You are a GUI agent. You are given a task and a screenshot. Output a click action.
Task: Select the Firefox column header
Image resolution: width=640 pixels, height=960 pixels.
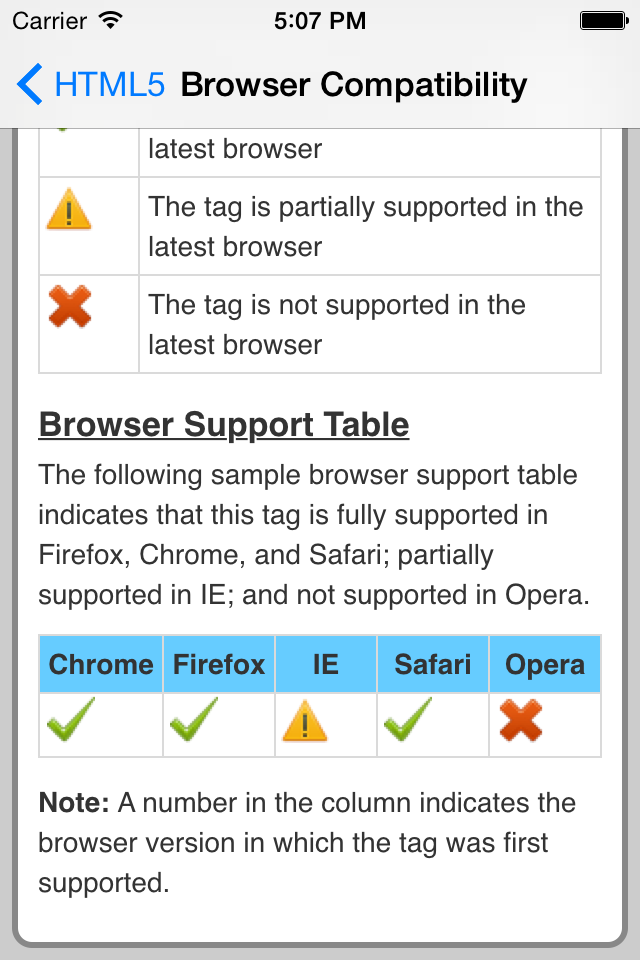click(219, 664)
